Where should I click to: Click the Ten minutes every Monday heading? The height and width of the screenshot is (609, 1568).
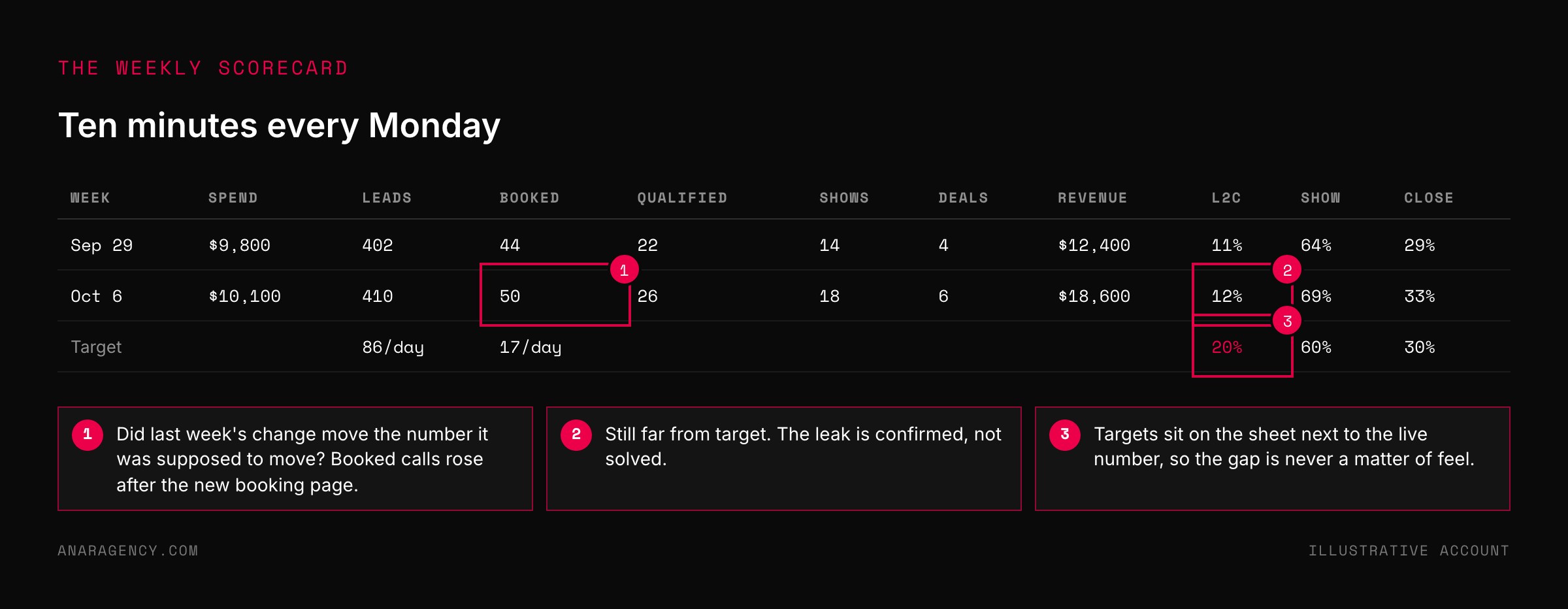pyautogui.click(x=279, y=125)
